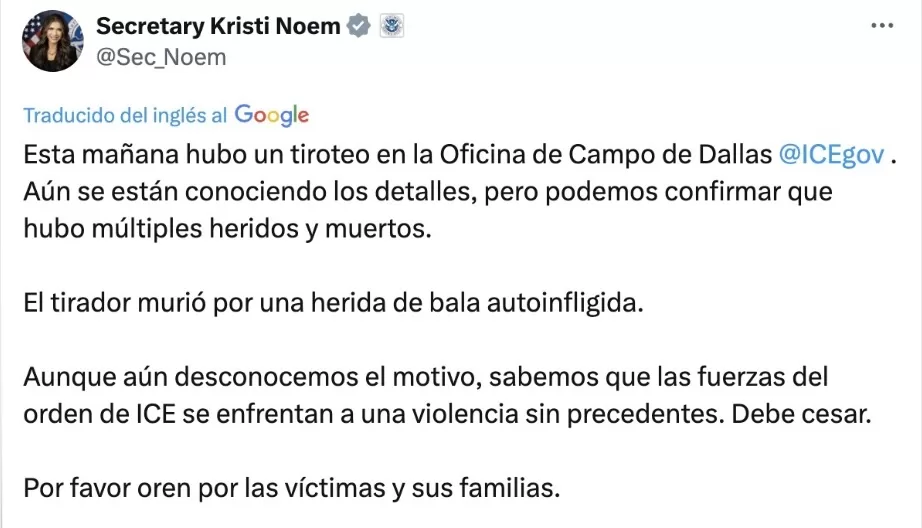The width and height of the screenshot is (922, 528).
Task: Click the line "Aún se están conociendo los detalles"
Action: click(x=427, y=191)
